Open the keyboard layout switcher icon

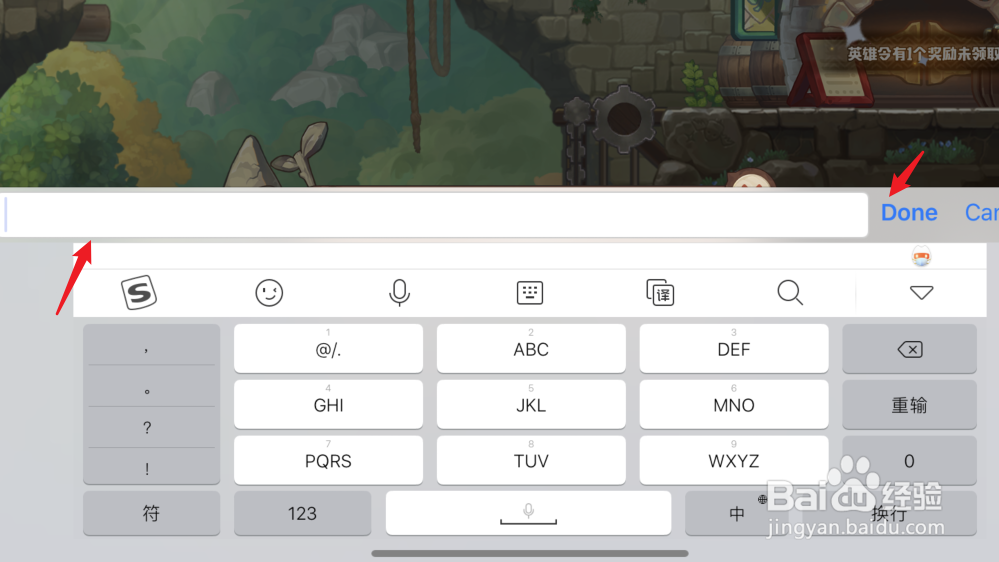point(529,292)
